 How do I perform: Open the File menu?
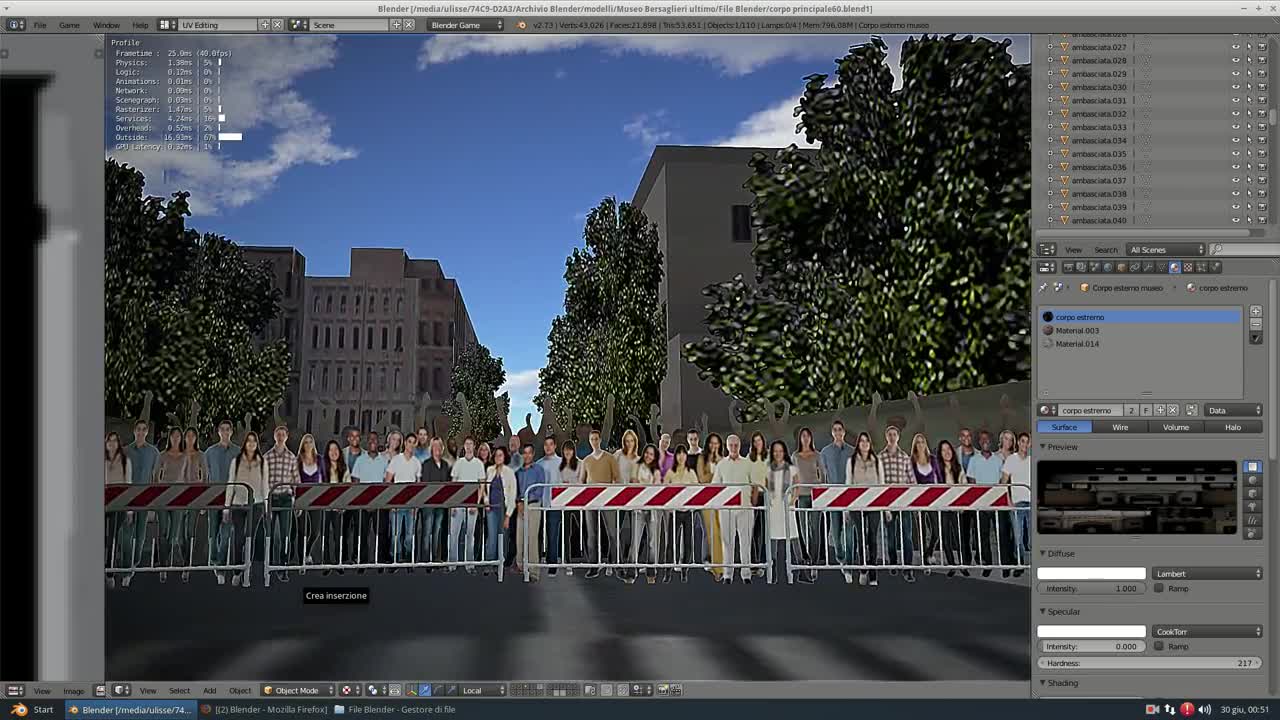[40, 24]
